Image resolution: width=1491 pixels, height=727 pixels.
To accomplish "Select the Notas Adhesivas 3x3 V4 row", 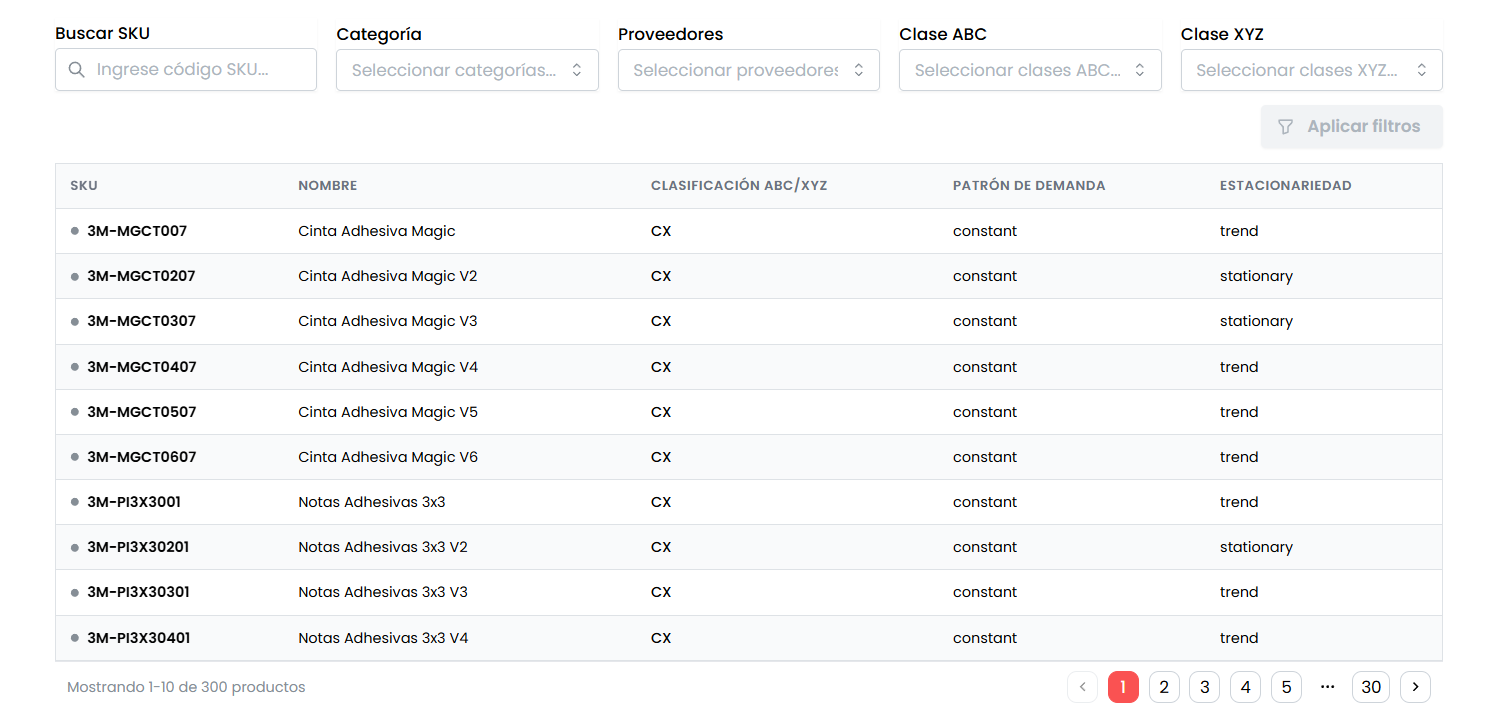I will click(x=383, y=638).
